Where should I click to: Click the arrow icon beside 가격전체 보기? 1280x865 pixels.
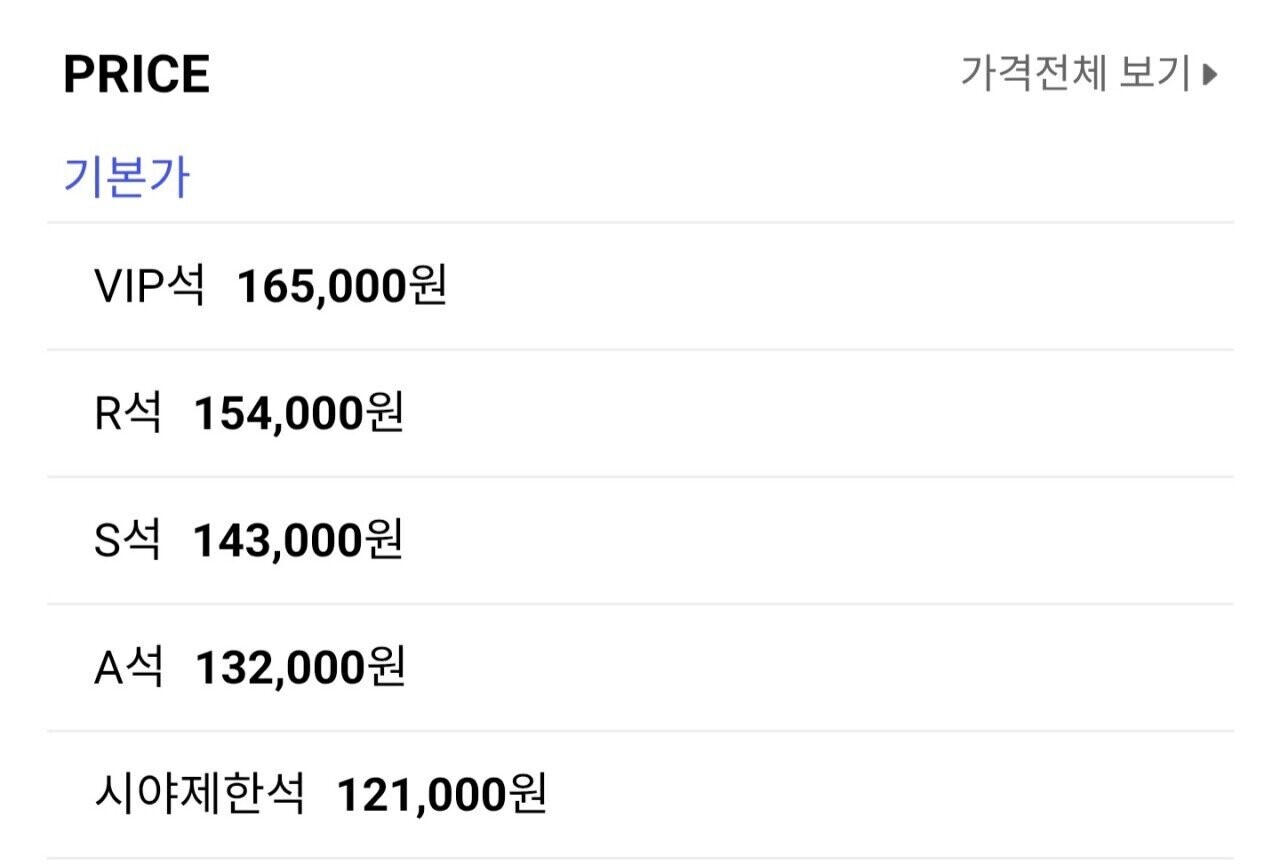click(x=1210, y=75)
